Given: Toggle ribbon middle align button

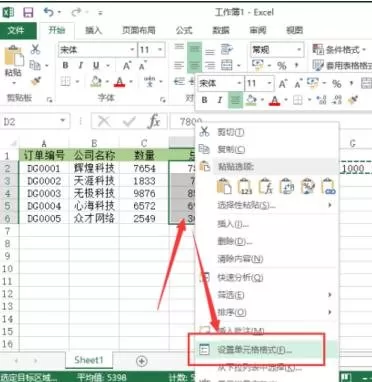Looking at the screenshot, I should tap(195, 50).
